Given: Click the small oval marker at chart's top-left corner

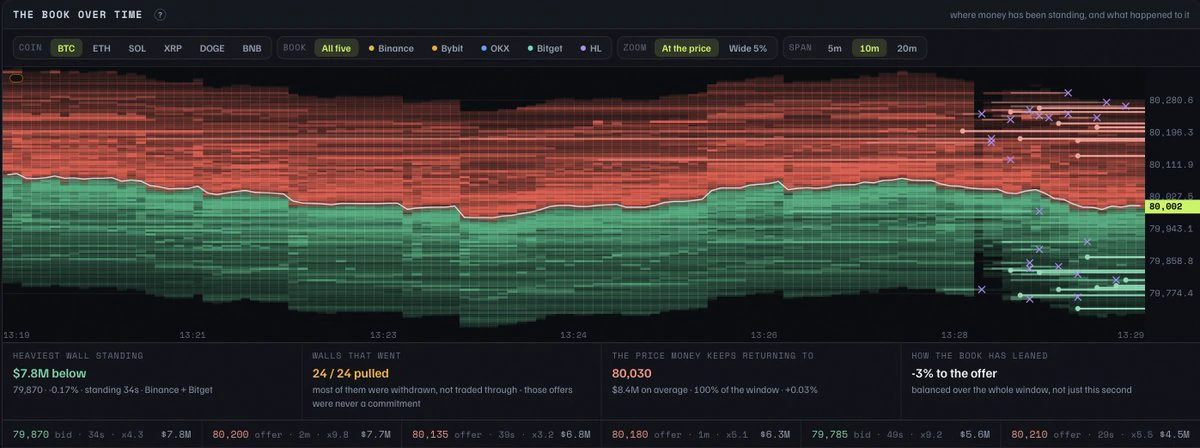Looking at the screenshot, I should [x=15, y=77].
